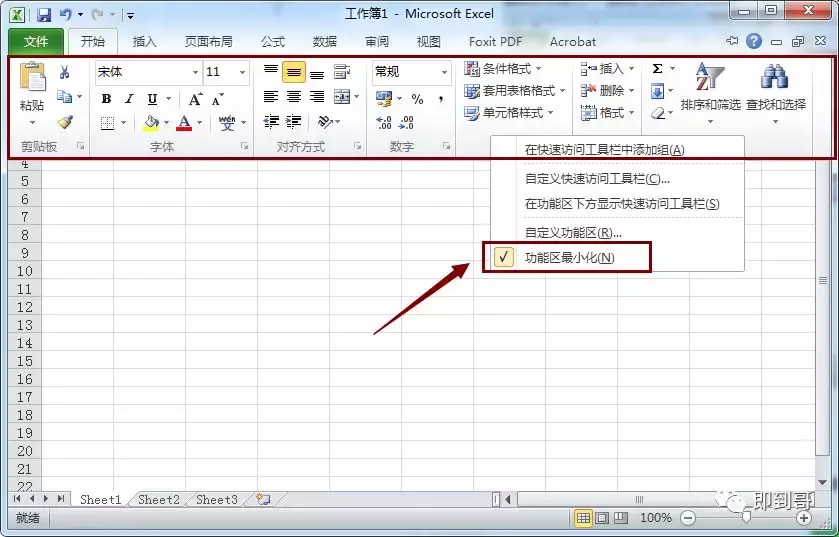This screenshot has height=537, width=839.
Task: Apply cell borders icon
Action: pos(108,124)
